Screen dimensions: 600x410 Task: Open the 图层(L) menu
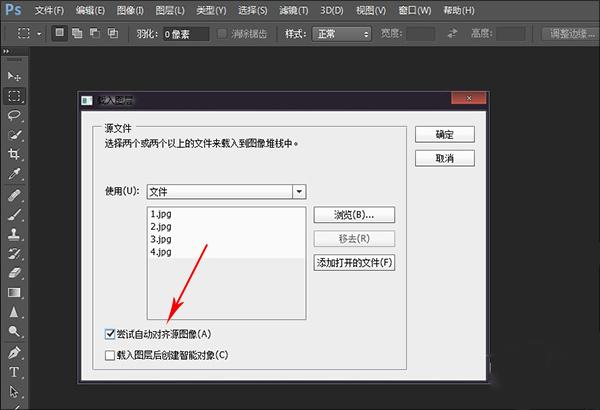click(x=170, y=10)
